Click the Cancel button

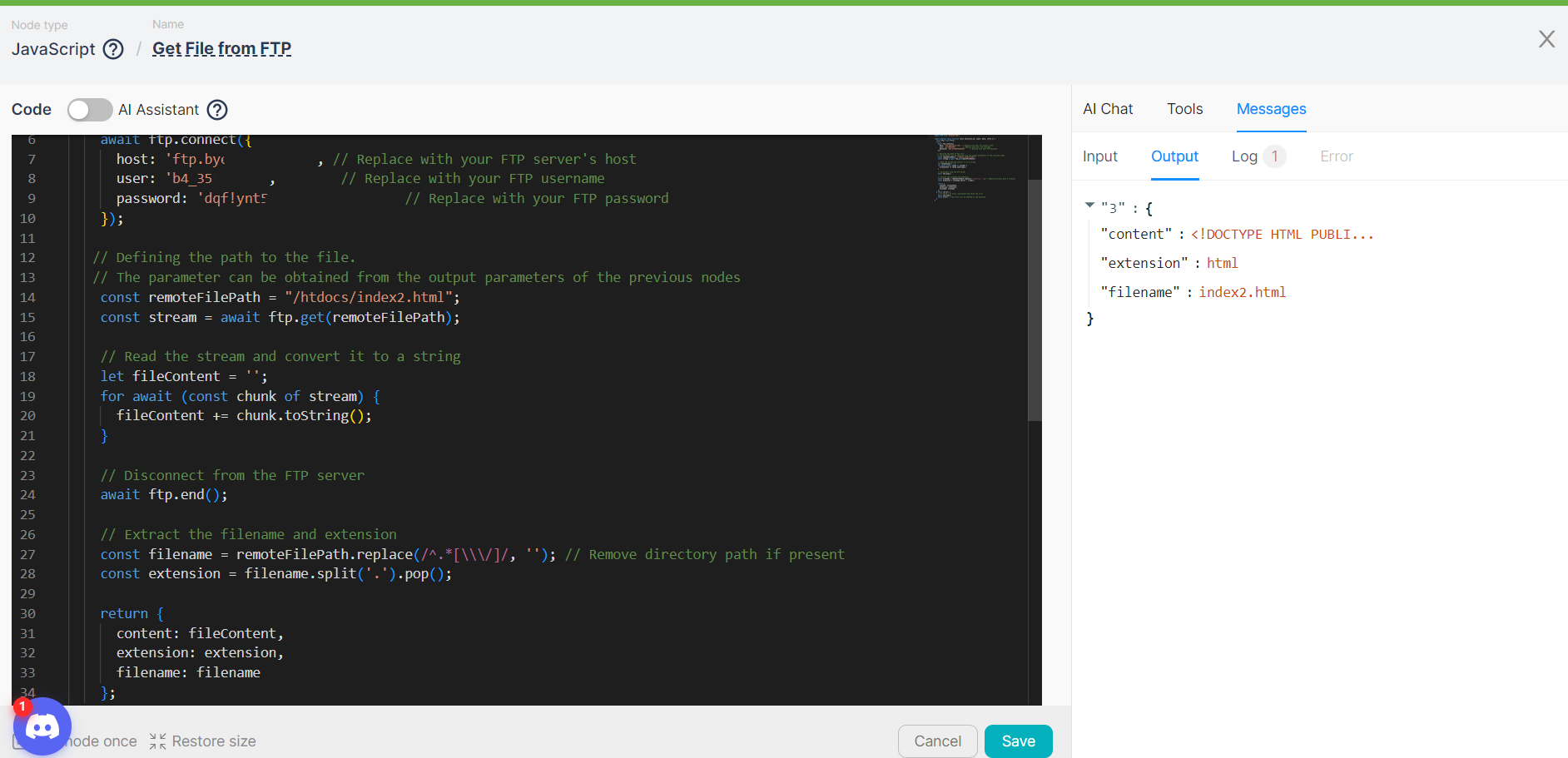tap(937, 741)
